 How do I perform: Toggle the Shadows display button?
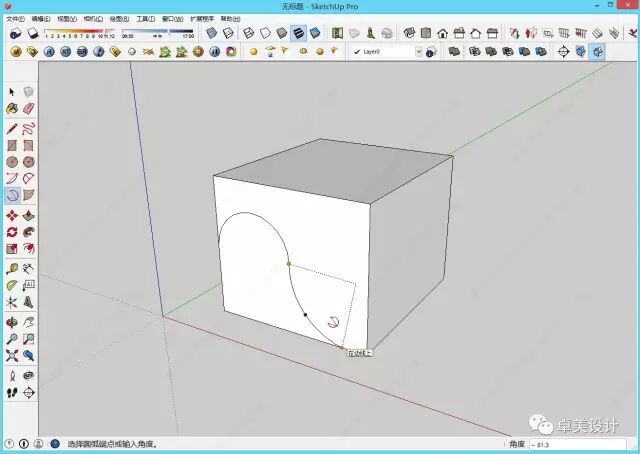pos(33,33)
